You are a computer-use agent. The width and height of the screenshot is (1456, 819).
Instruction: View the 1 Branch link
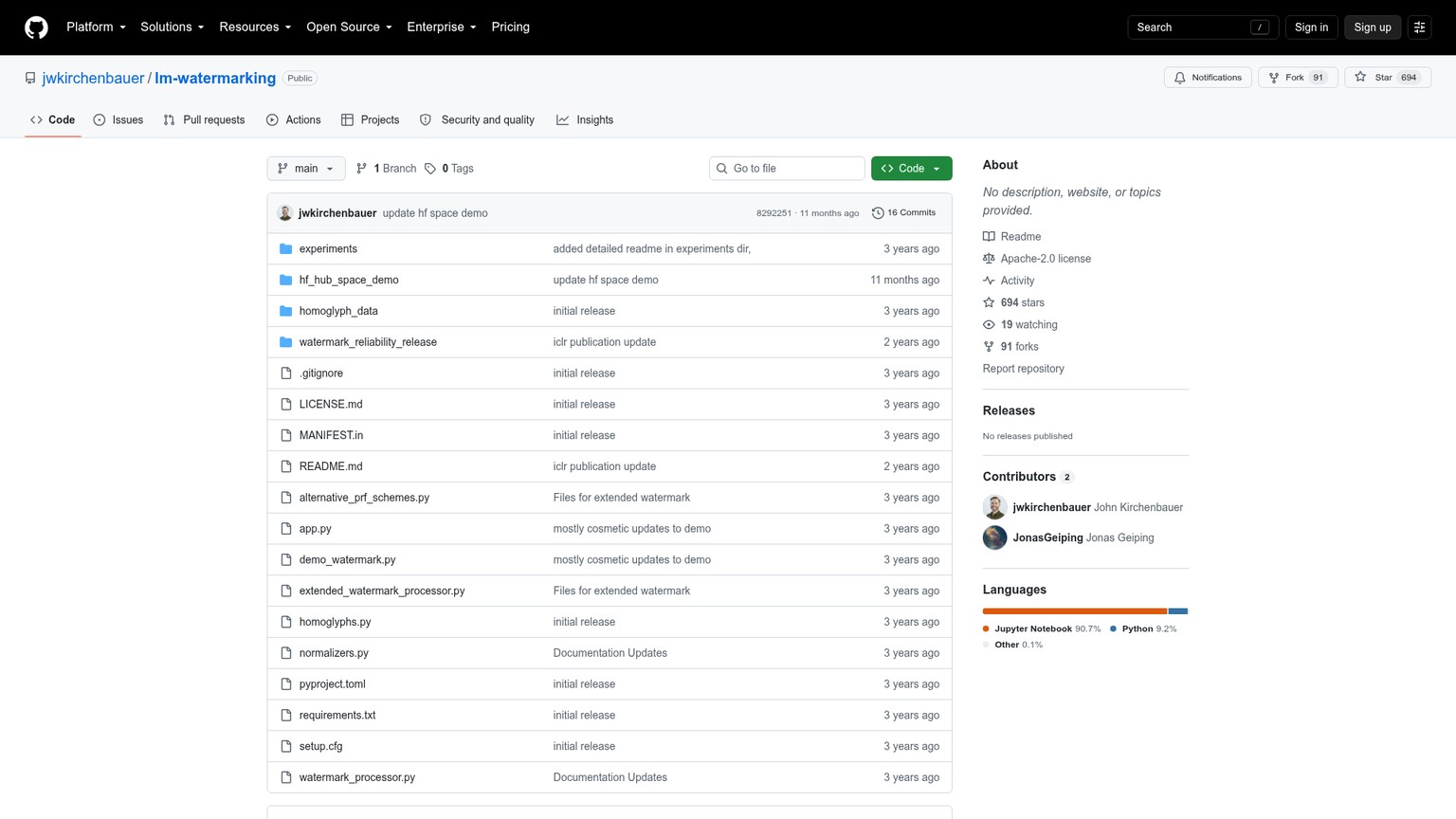386,169
